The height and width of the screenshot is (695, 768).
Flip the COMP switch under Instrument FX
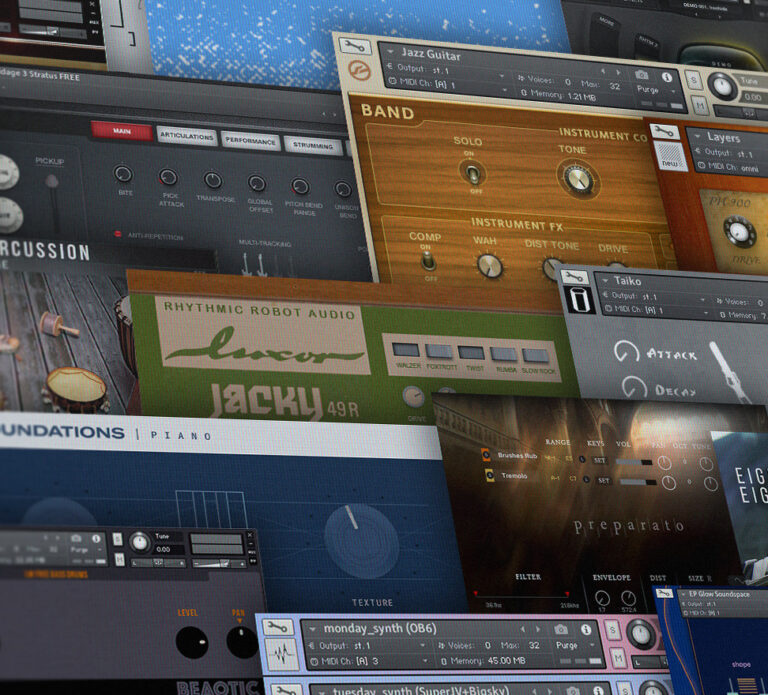pyautogui.click(x=428, y=261)
